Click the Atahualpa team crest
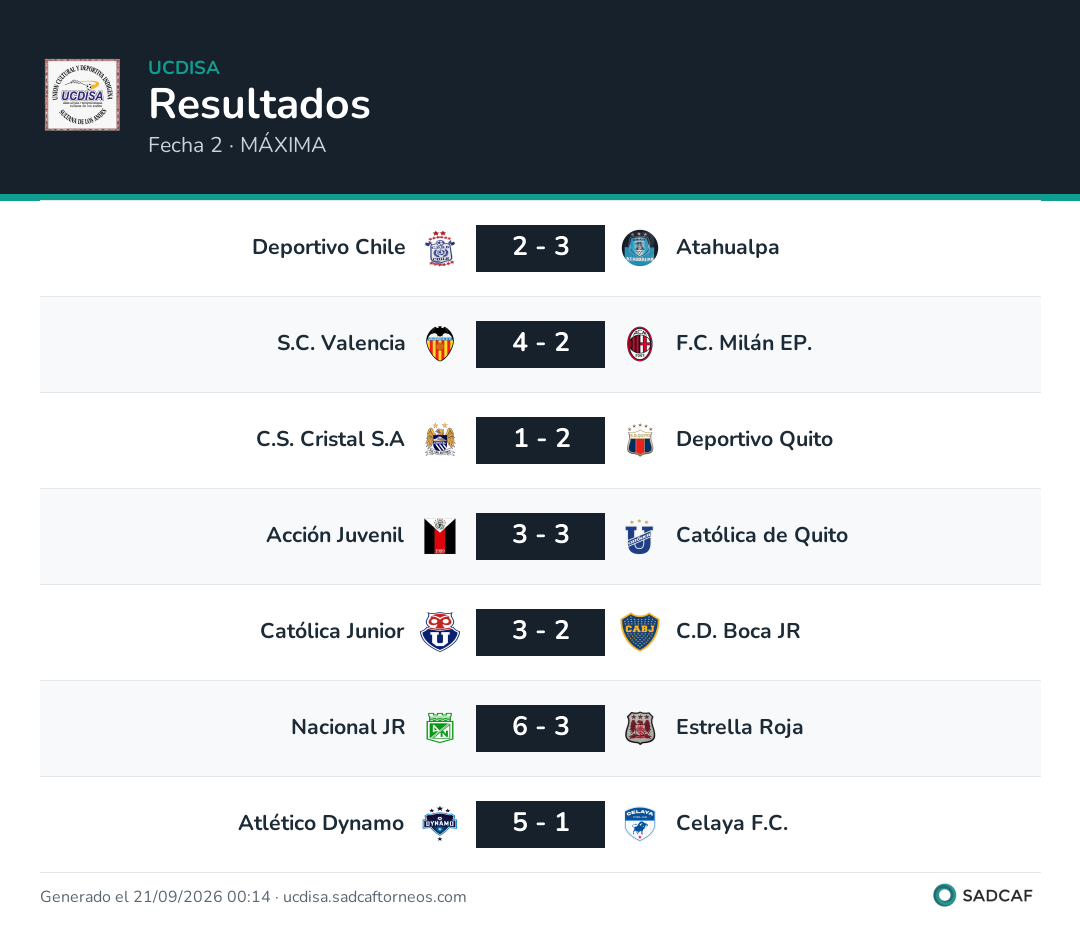This screenshot has height=948, width=1080. [639, 248]
